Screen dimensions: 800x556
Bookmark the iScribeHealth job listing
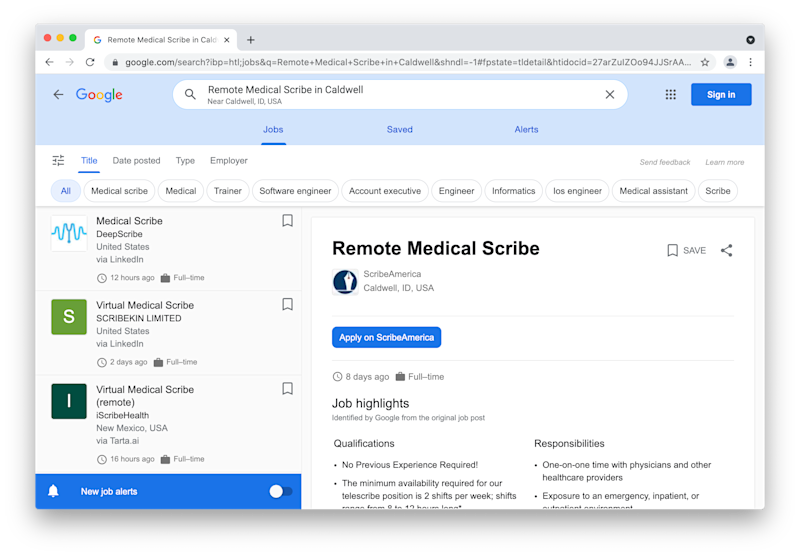(287, 389)
